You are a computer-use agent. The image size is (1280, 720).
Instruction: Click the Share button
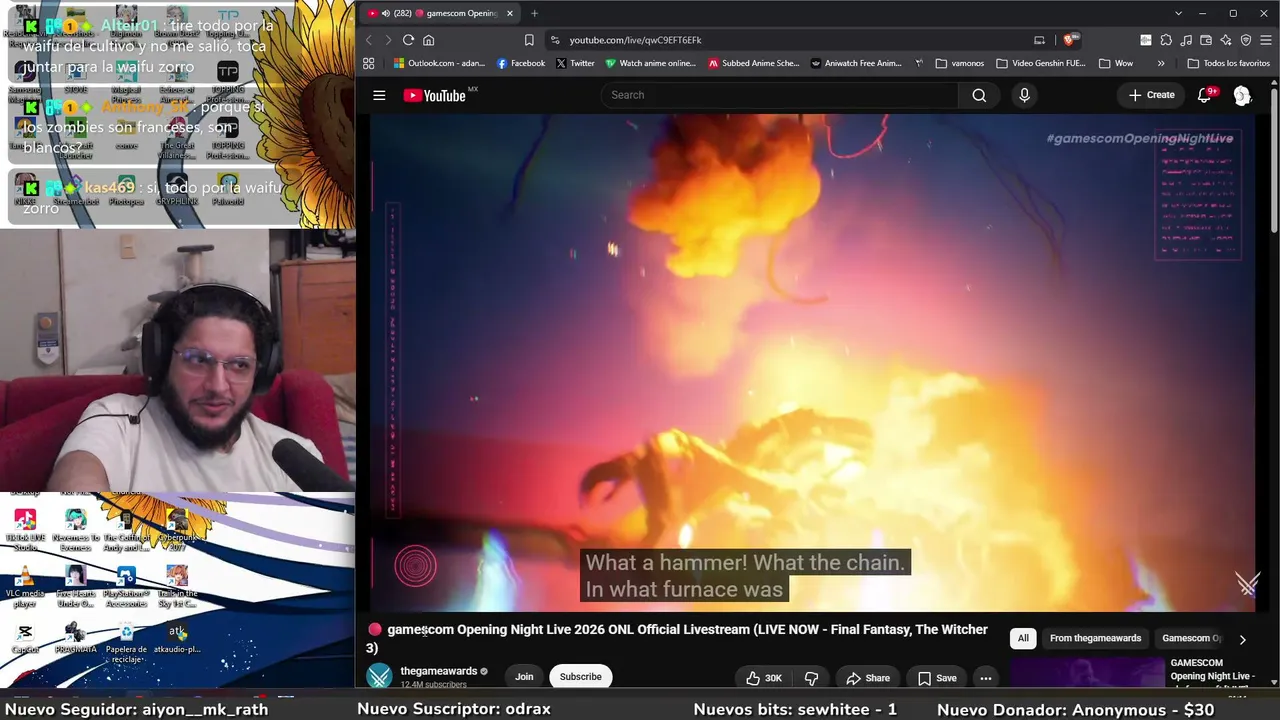coord(867,678)
